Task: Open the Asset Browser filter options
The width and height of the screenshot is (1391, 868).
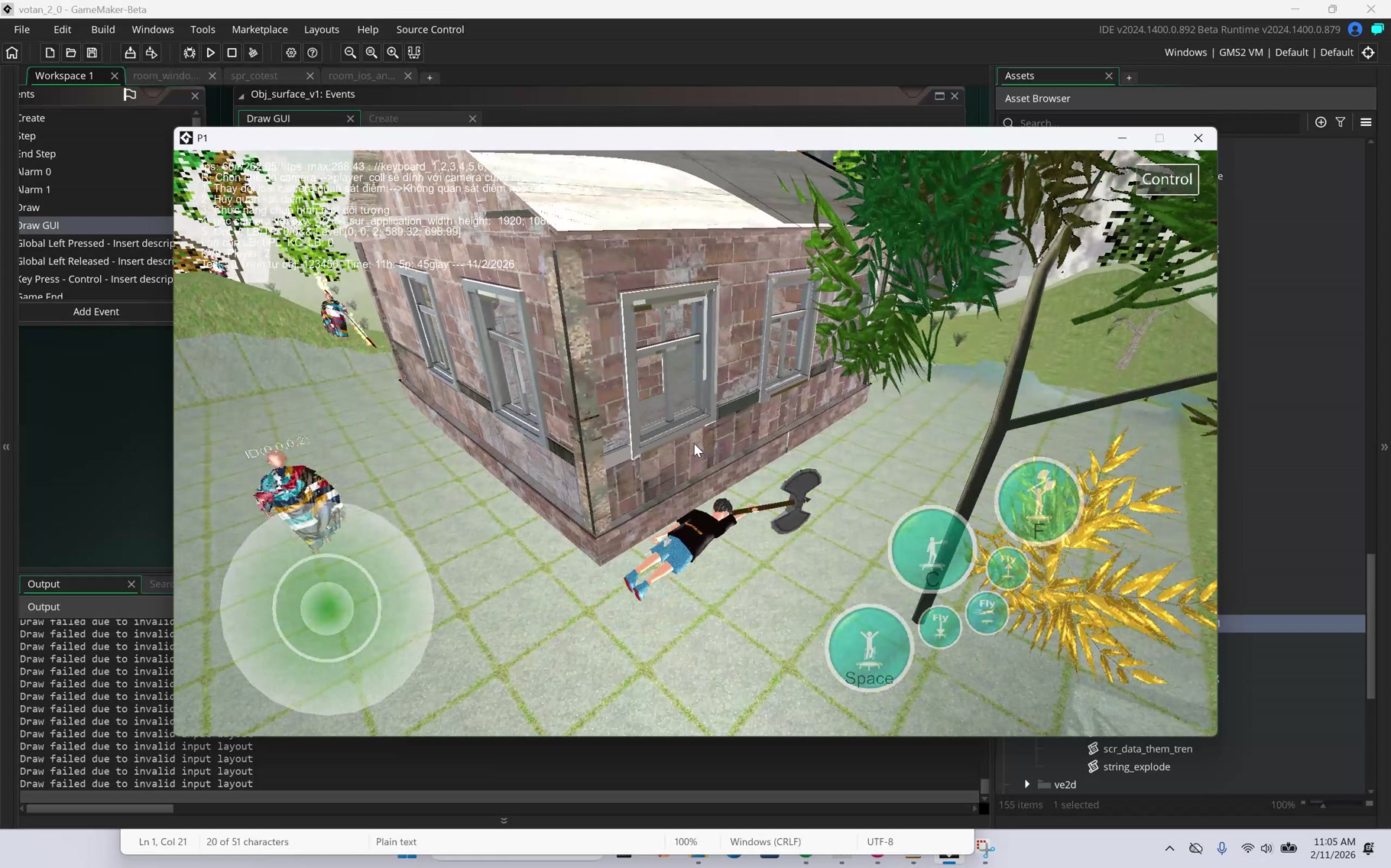Action: point(1341,122)
